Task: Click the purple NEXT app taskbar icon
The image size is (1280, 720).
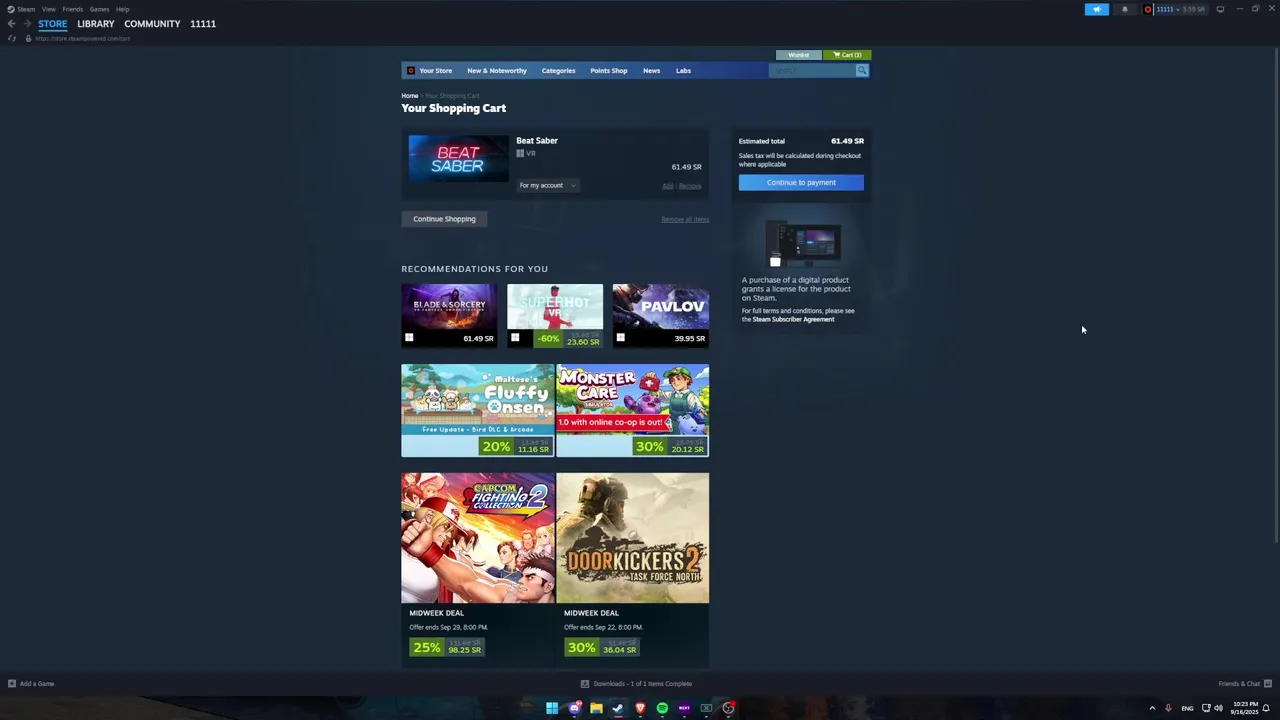Action: (684, 708)
